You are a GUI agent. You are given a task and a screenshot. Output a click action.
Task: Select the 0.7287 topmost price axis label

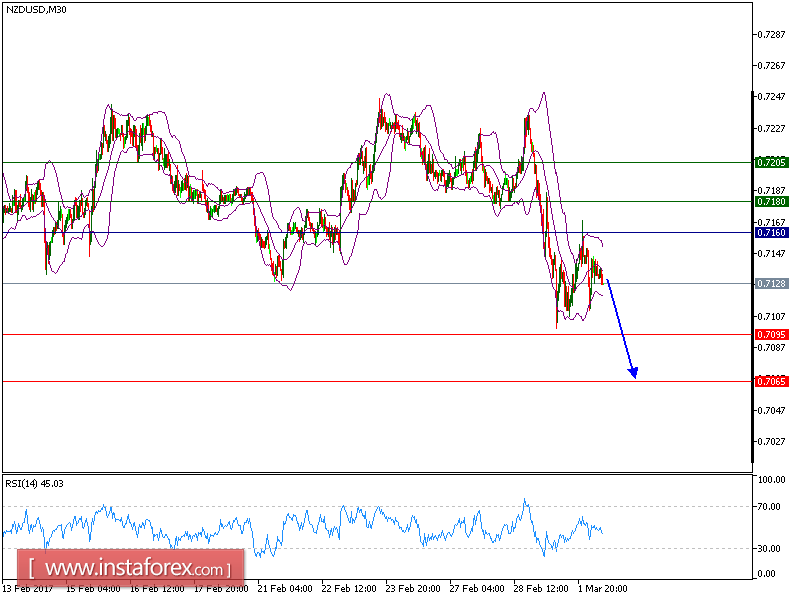(x=770, y=34)
